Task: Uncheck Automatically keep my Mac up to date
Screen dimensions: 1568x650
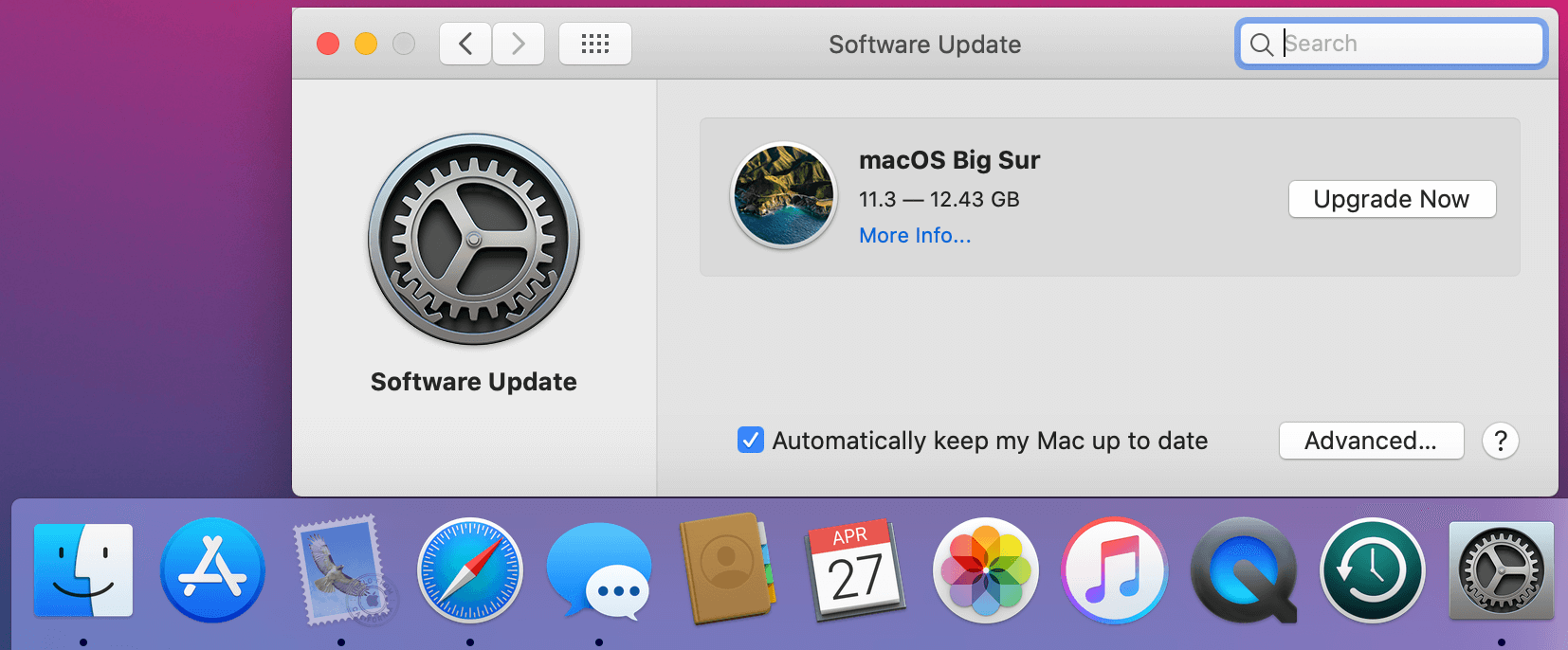Action: coord(751,440)
